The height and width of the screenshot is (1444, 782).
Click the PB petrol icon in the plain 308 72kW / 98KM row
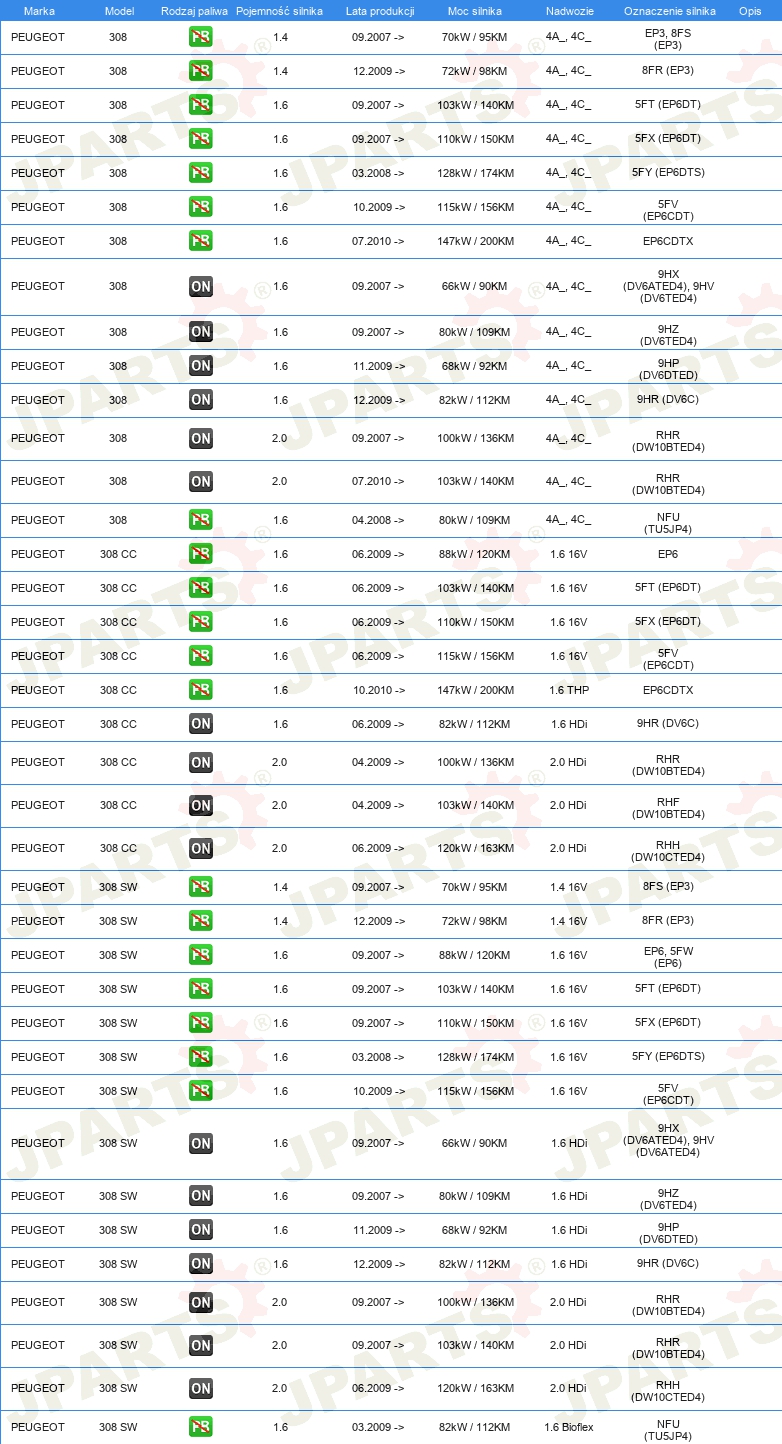point(201,71)
